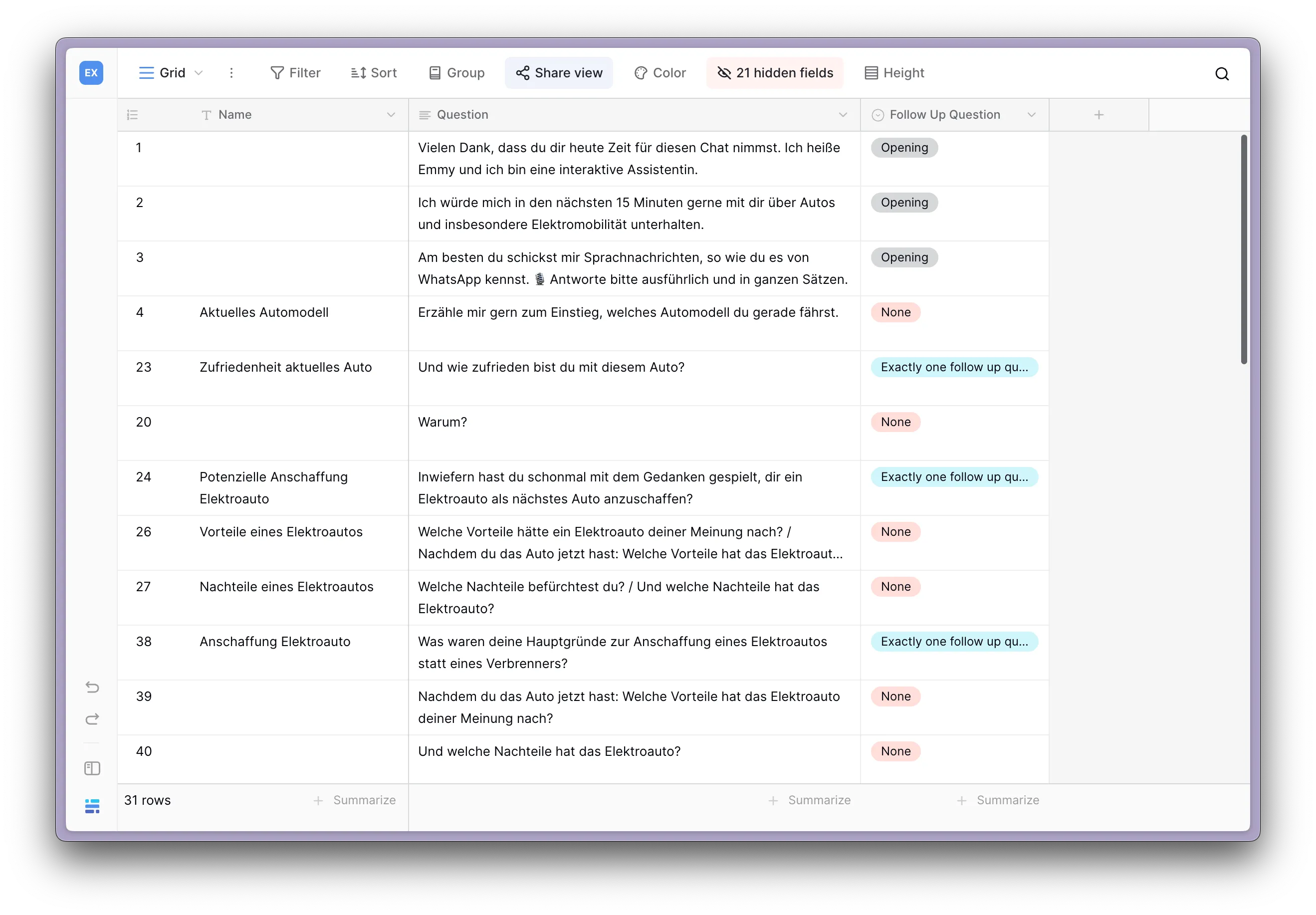
Task: Open the Color menu
Action: 660,73
